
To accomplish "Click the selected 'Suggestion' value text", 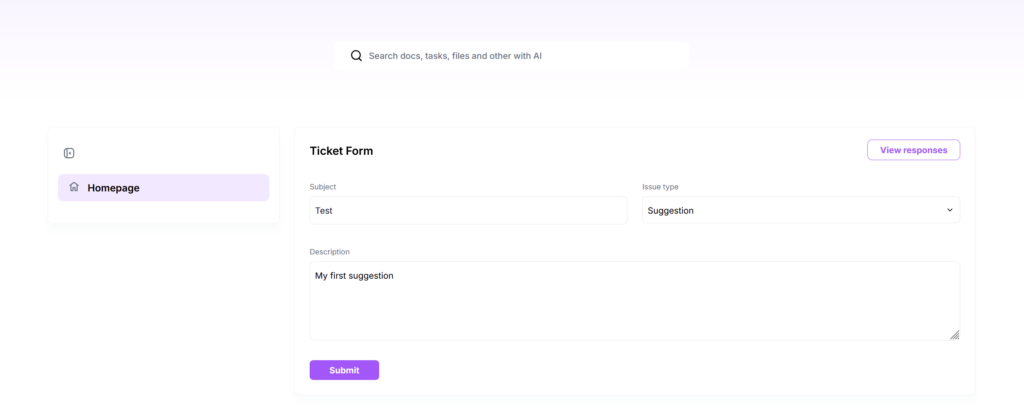I will (x=670, y=211).
